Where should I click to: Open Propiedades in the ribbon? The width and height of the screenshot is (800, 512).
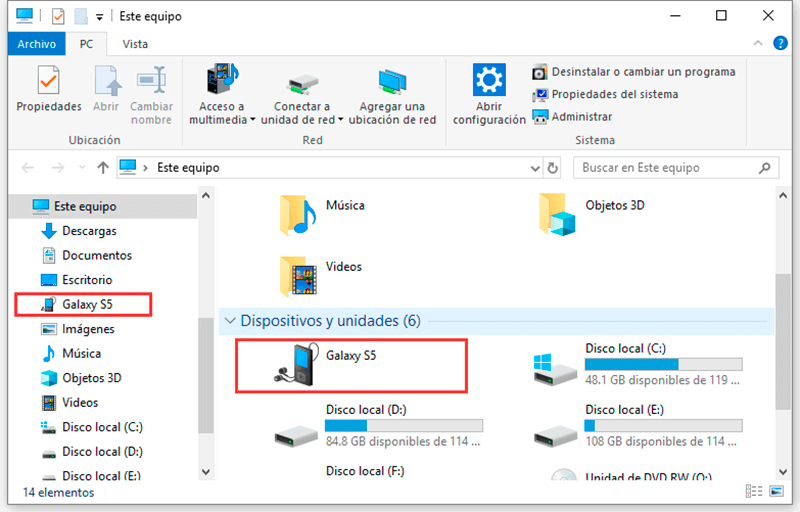48,89
